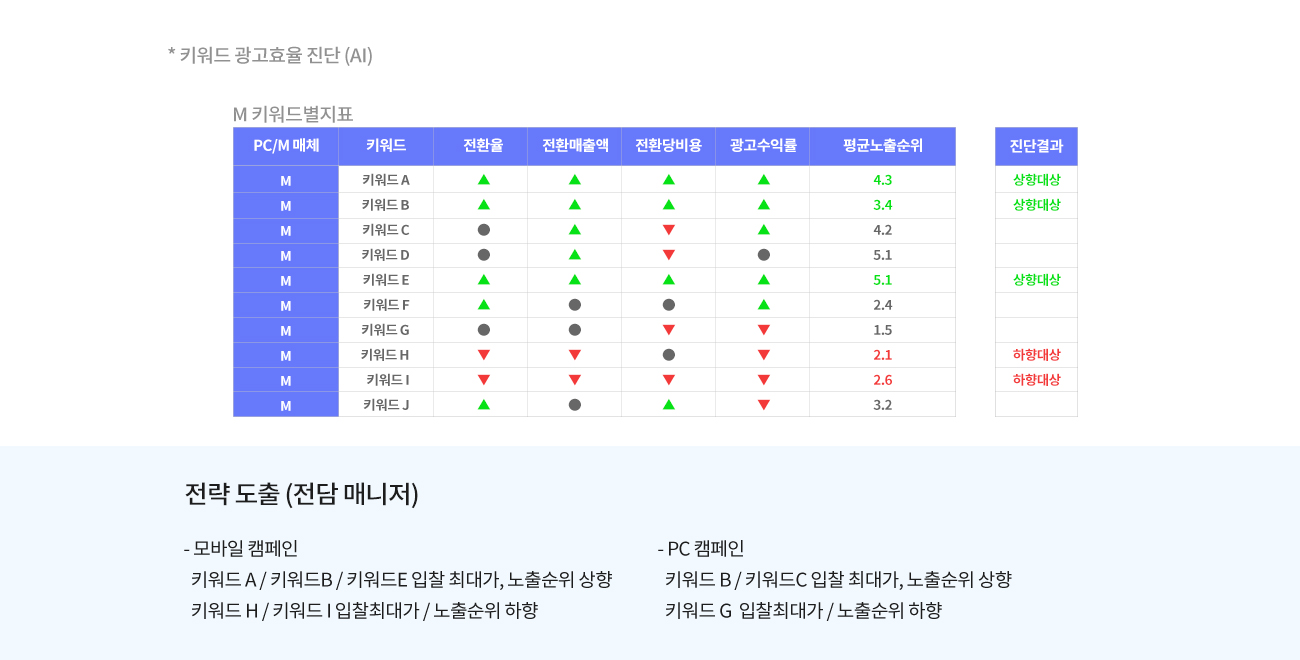Click 키워드 C's red 전환당비용 down arrow
The image size is (1300, 660).
coord(669,230)
